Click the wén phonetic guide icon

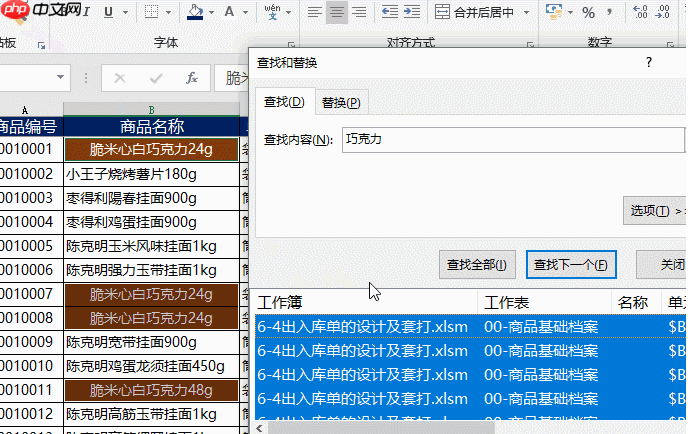[x=272, y=12]
